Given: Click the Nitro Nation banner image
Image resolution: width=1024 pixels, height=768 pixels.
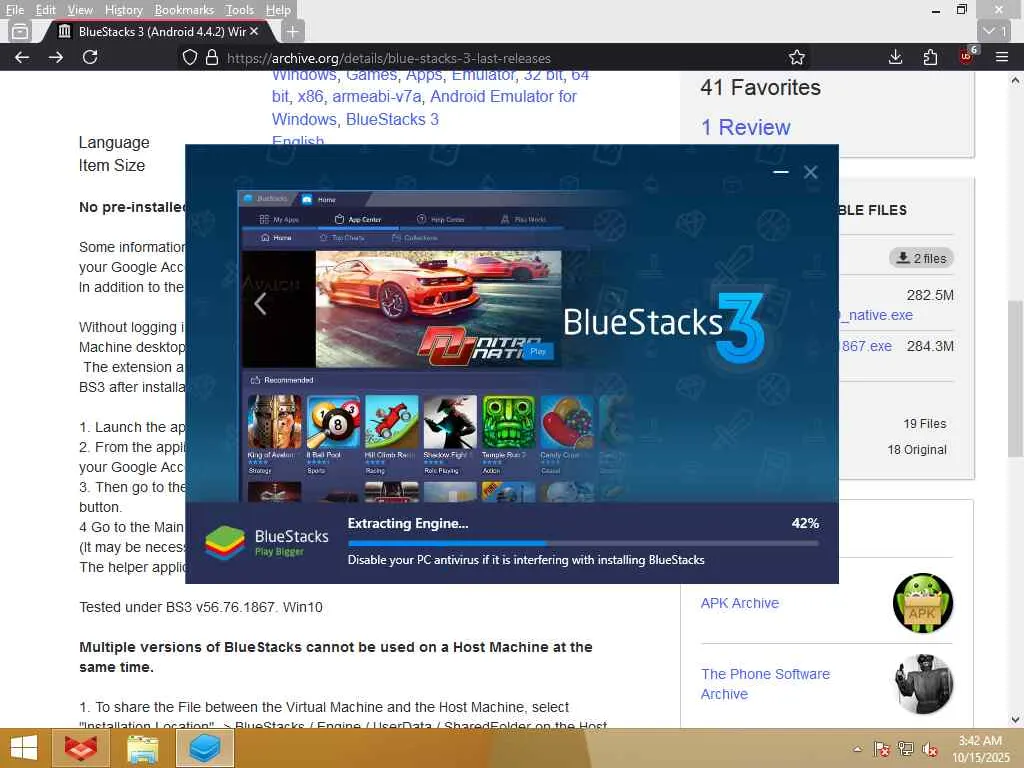Looking at the screenshot, I should tap(438, 309).
